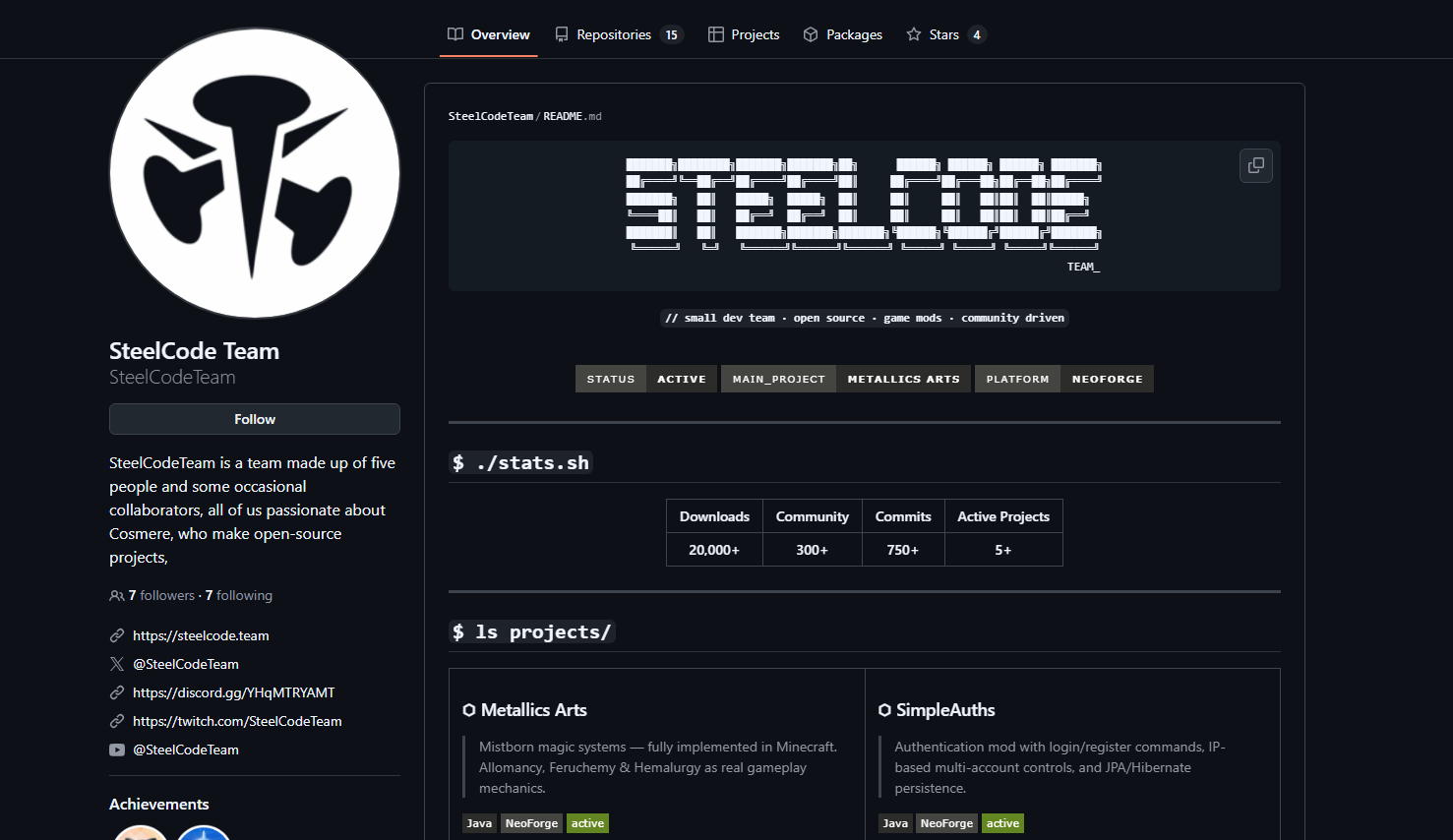
Task: Open README.md file link
Action: point(573,116)
